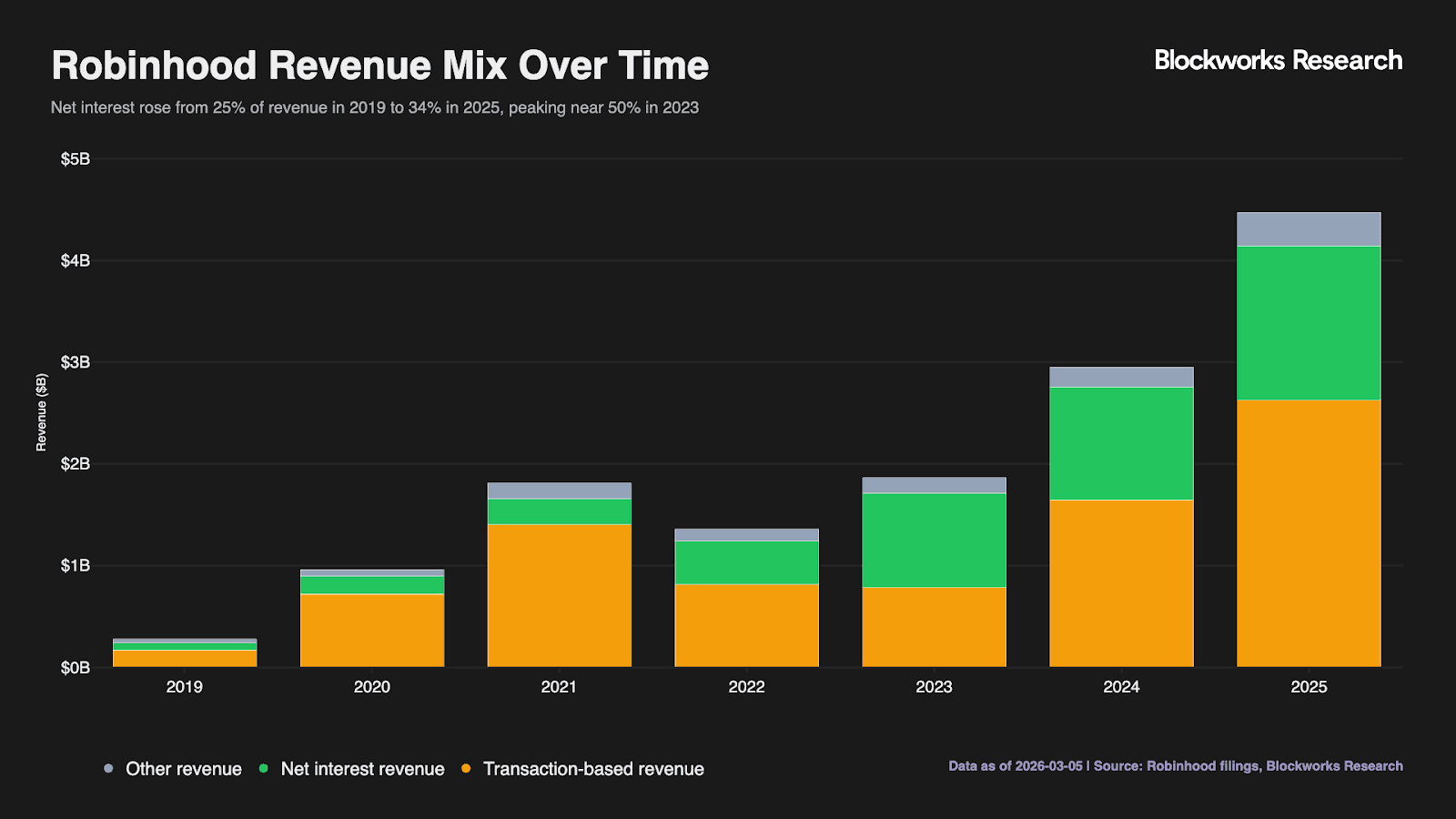Toggle the "Other revenue" legend label
The image size is (1456, 819).
183,769
